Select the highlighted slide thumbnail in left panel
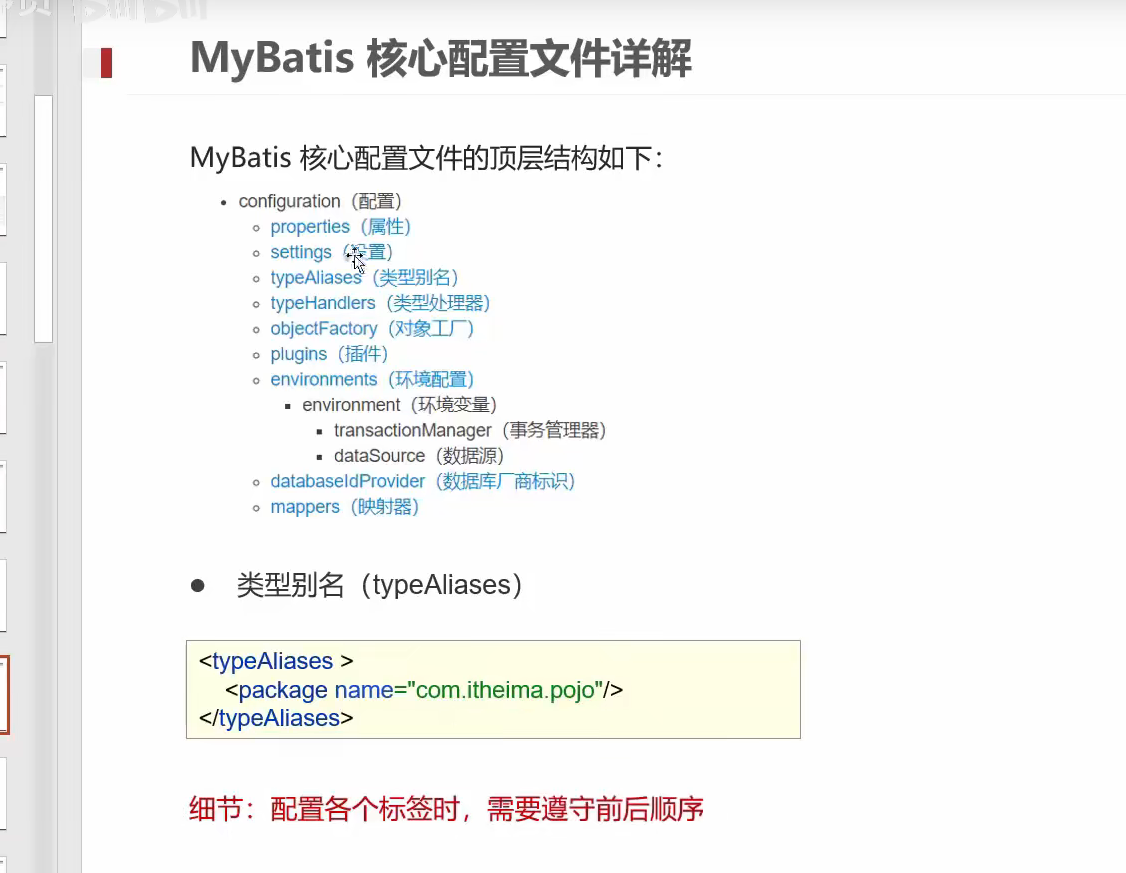Image resolution: width=1126 pixels, height=873 pixels. pyautogui.click(x=4, y=695)
